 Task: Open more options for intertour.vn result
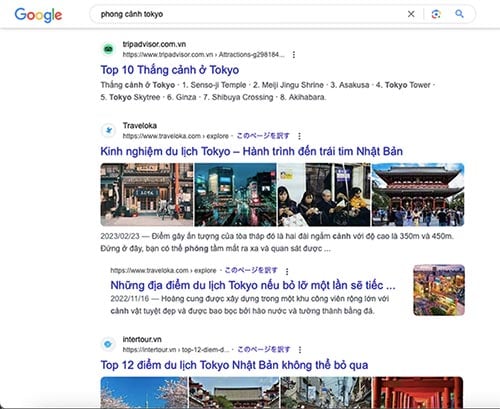tap(300, 350)
